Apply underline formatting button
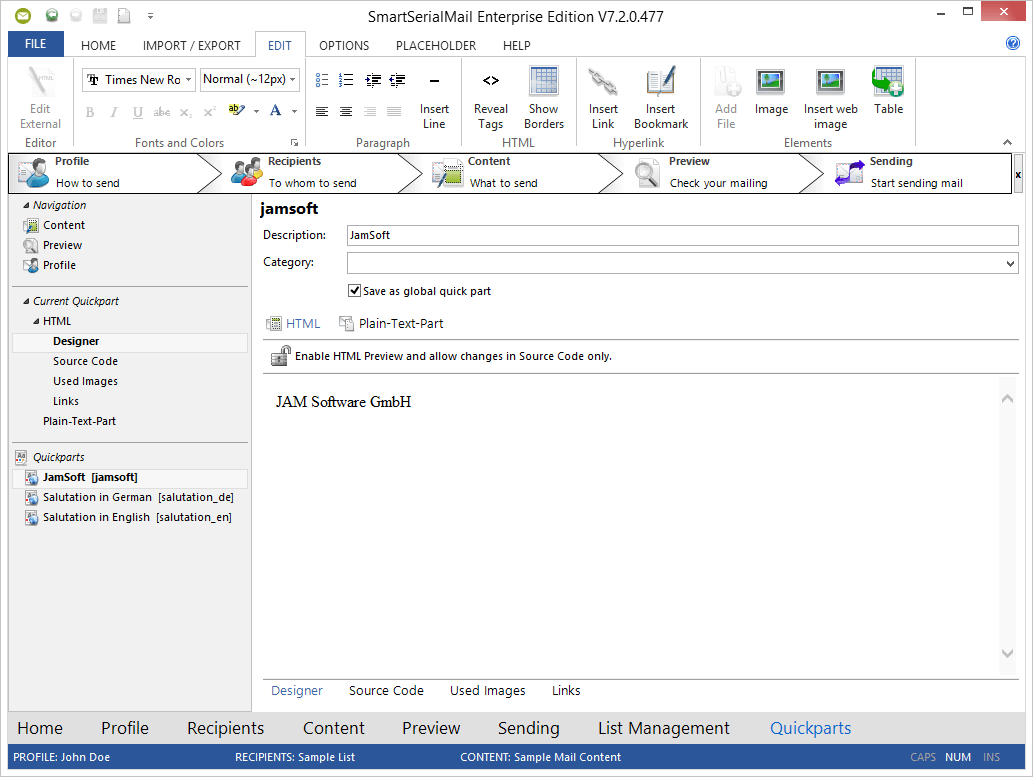 coord(137,112)
